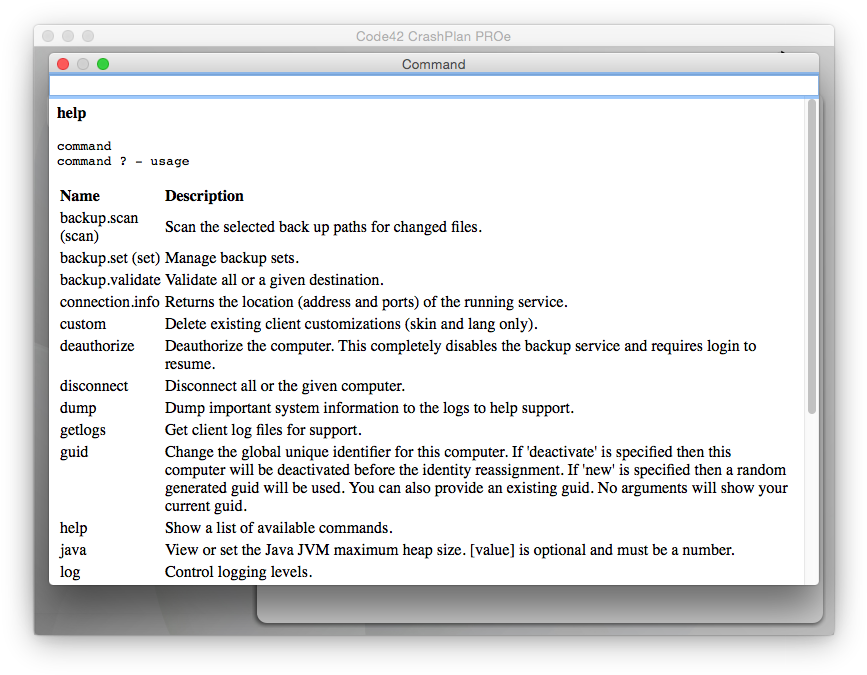Click the deauthorize command entry
The height and width of the screenshot is (675, 867).
pos(96,345)
